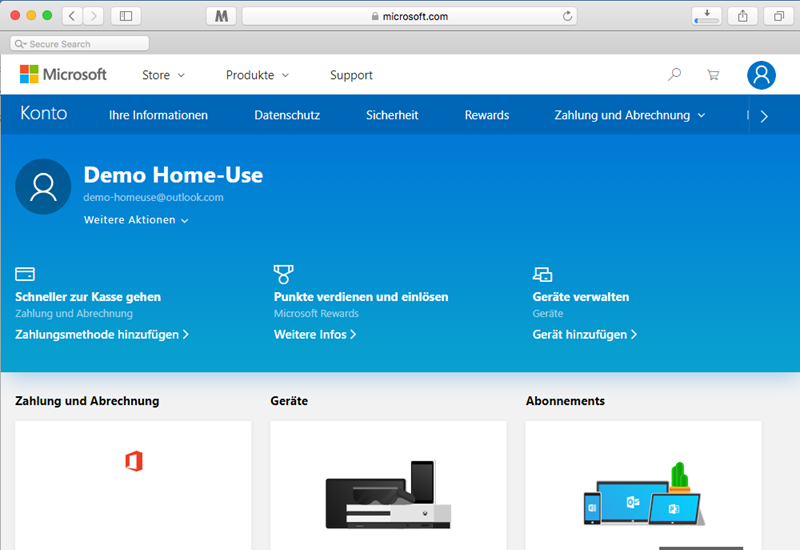800x550 pixels.
Task: Click Geräte verwalten heading
Action: (x=581, y=297)
